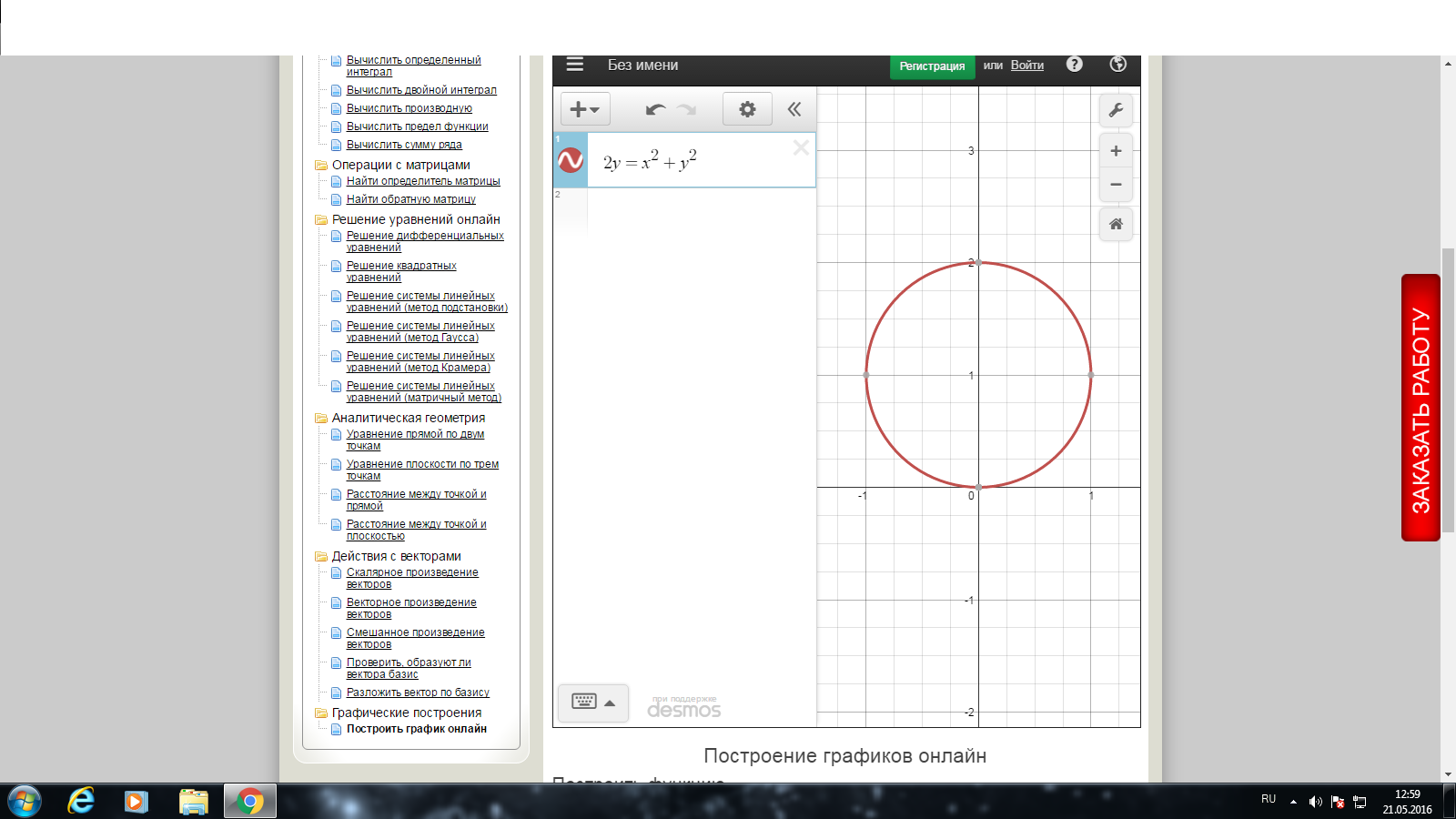Screen dimensions: 1456x819
Task: Open Уравнение плоскости по трем точкам
Action: (422, 470)
